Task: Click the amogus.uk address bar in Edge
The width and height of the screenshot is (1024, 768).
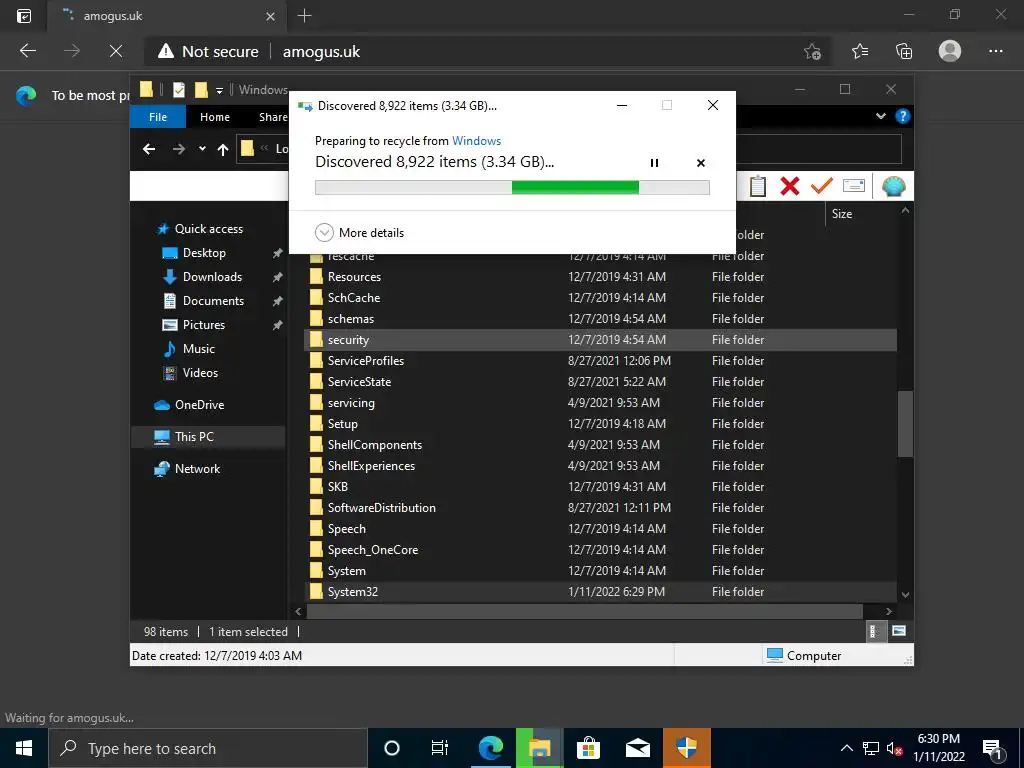Action: (321, 52)
